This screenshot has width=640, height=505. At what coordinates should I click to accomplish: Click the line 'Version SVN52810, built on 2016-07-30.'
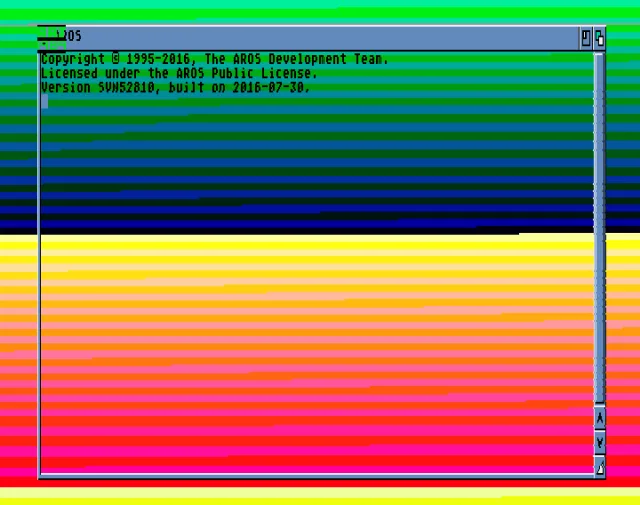coord(176,87)
